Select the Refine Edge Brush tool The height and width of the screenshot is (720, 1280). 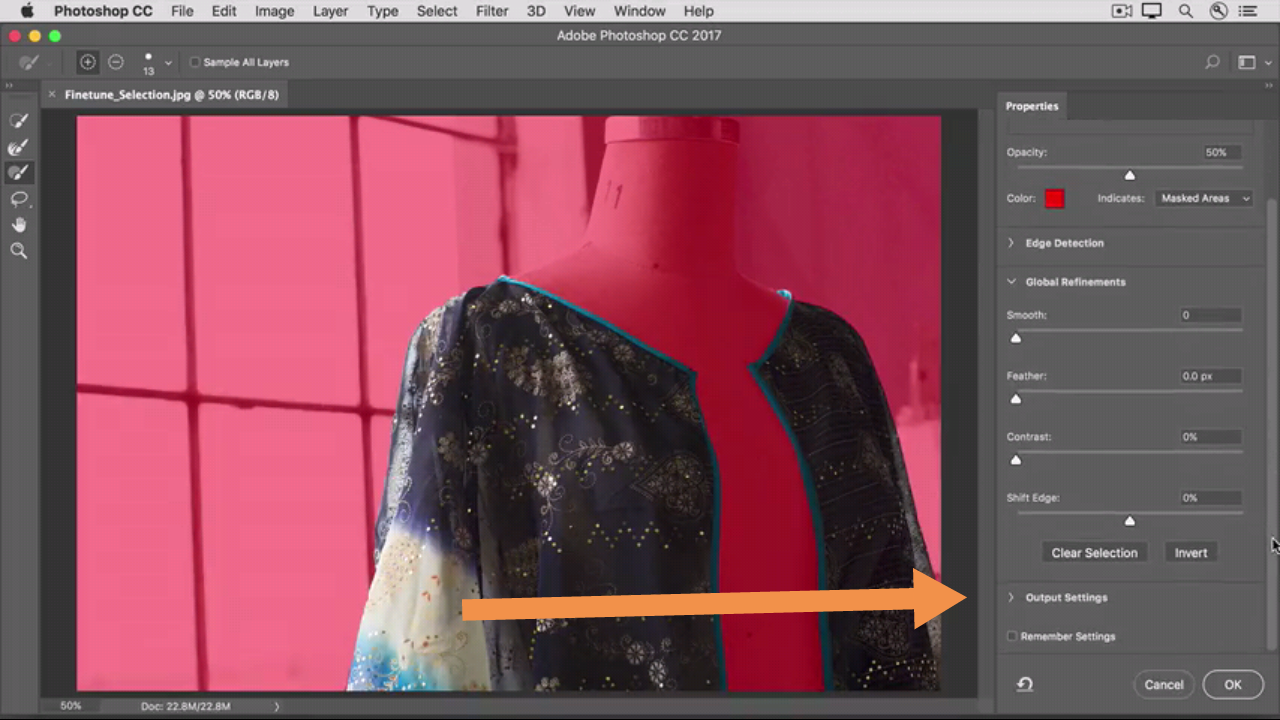[18, 147]
